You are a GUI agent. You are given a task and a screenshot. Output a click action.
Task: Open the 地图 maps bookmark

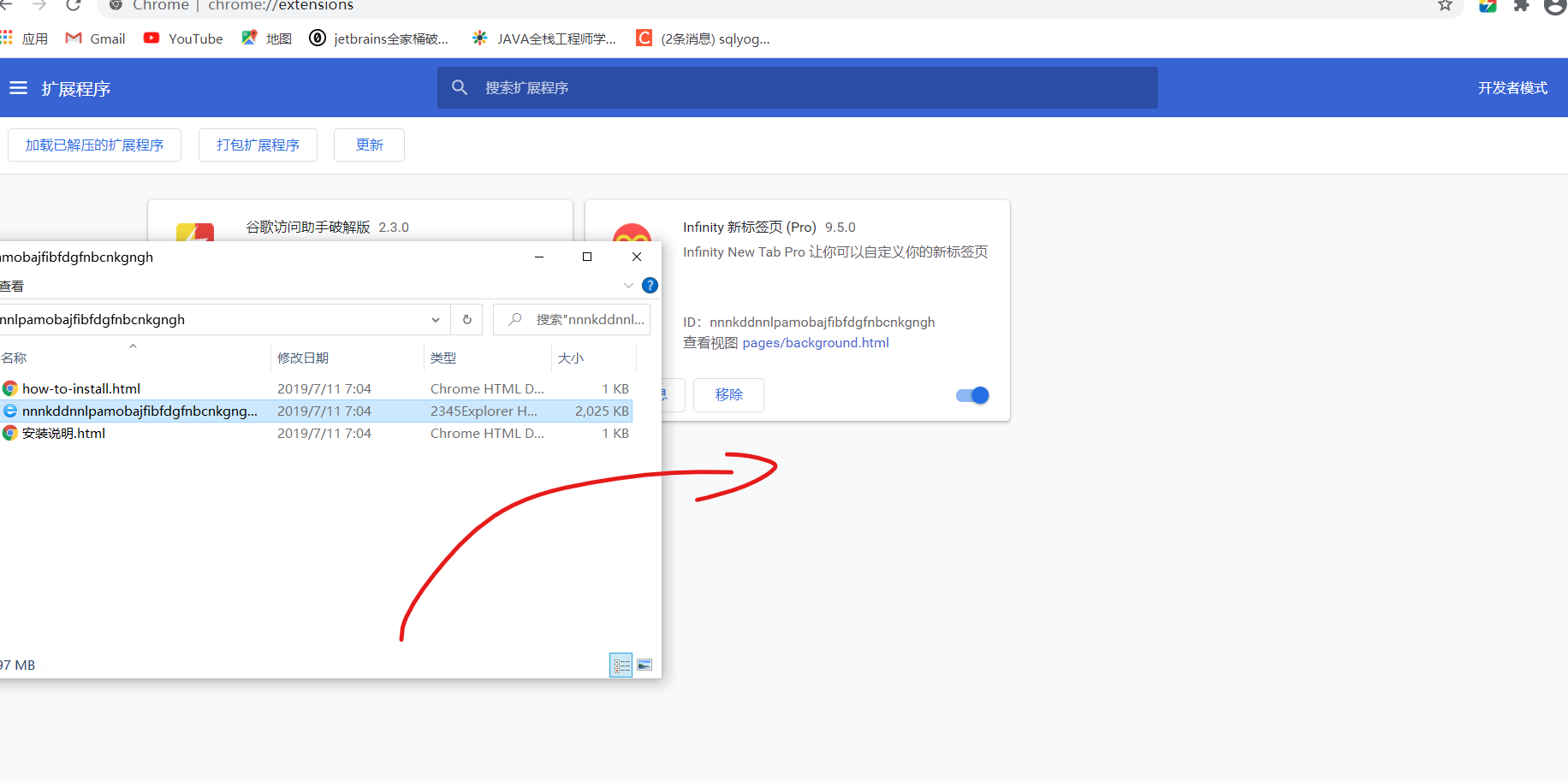[x=267, y=38]
